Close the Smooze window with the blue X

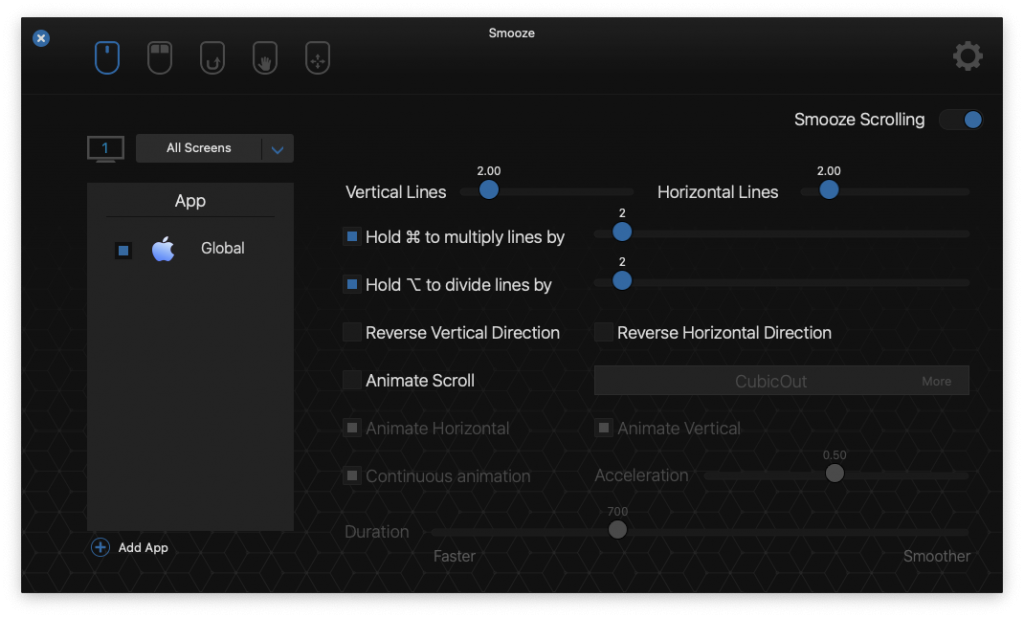pyautogui.click(x=41, y=38)
